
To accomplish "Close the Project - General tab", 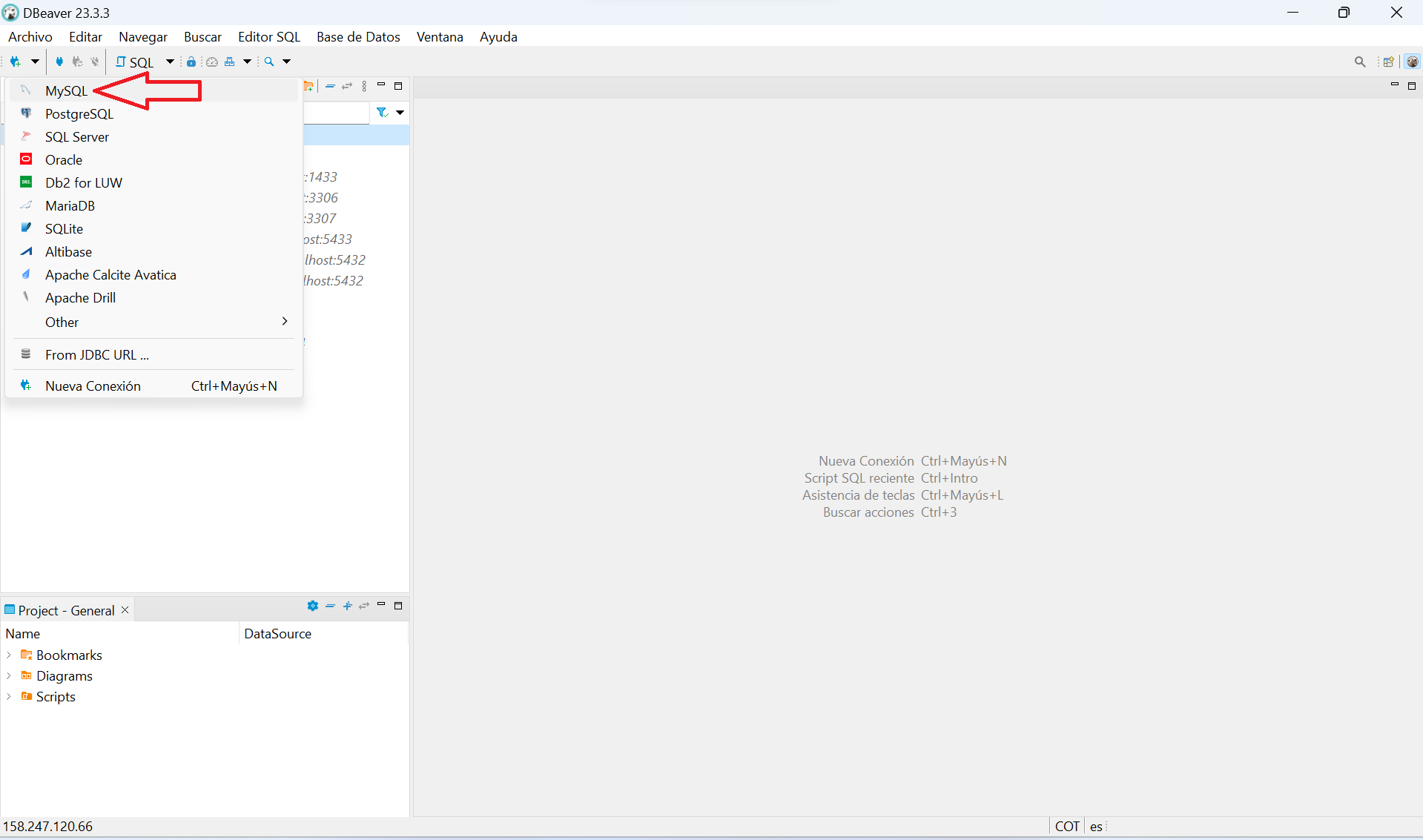I will pos(125,609).
